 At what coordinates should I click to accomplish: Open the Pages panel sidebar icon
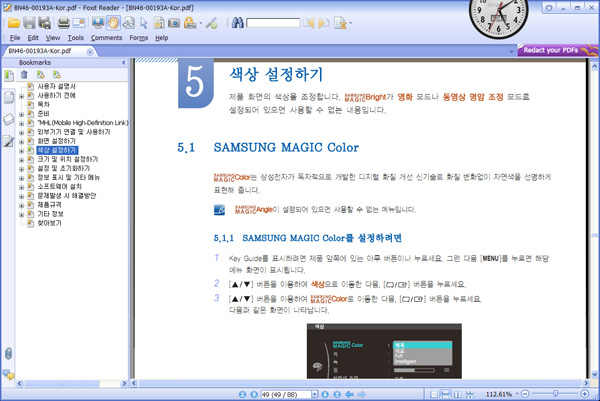[x=8, y=97]
